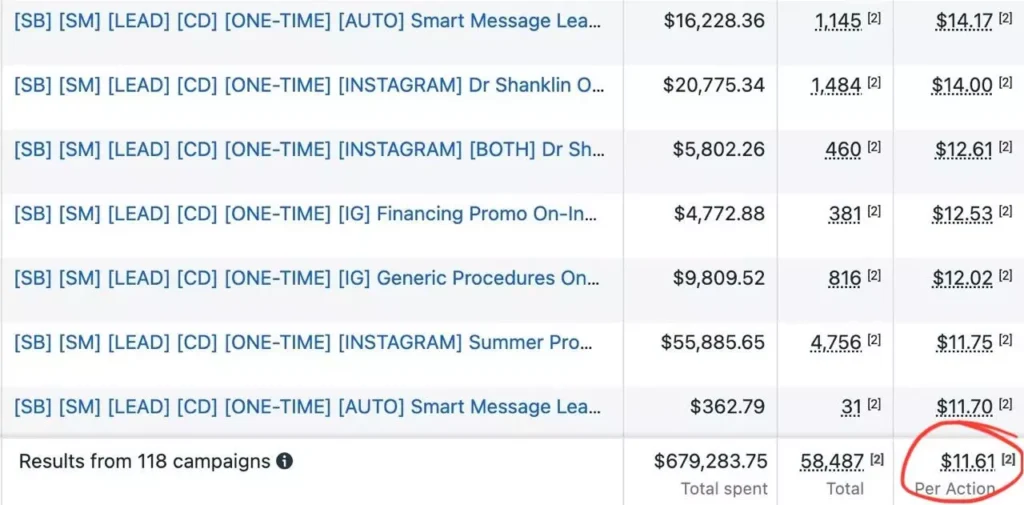Click footnote marker beside the 460 total
Image resolution: width=1024 pixels, height=505 pixels.
point(874,148)
